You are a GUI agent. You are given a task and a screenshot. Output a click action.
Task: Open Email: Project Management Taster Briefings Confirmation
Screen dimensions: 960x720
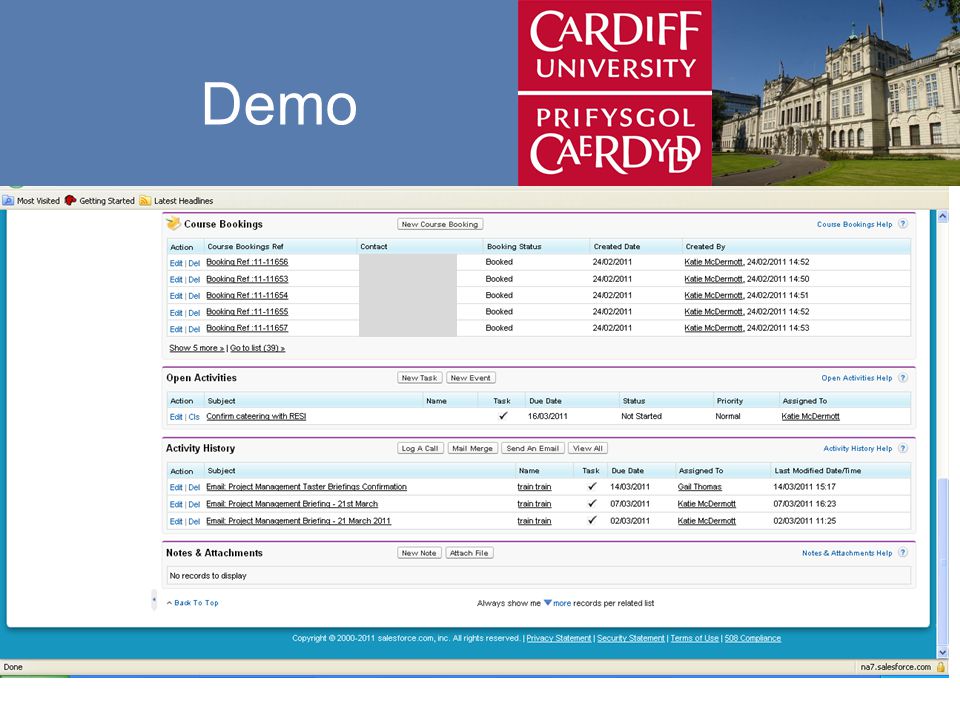click(306, 487)
